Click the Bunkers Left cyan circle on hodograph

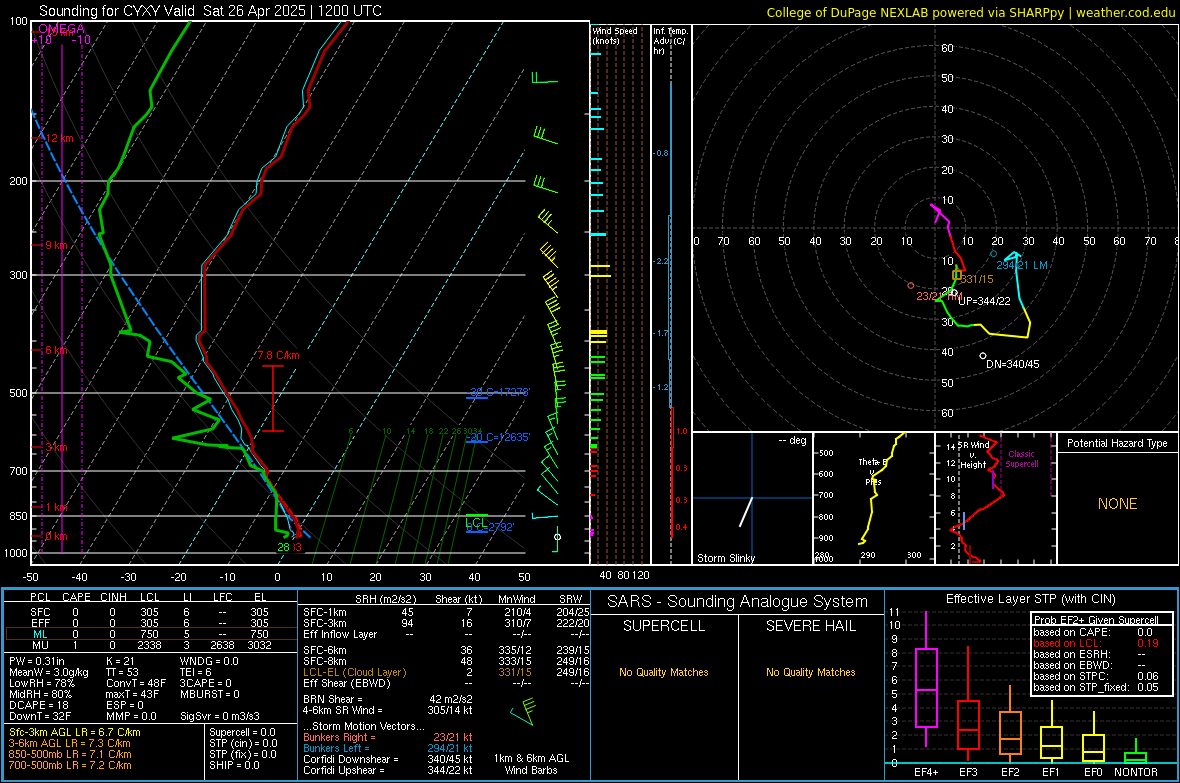point(993,254)
